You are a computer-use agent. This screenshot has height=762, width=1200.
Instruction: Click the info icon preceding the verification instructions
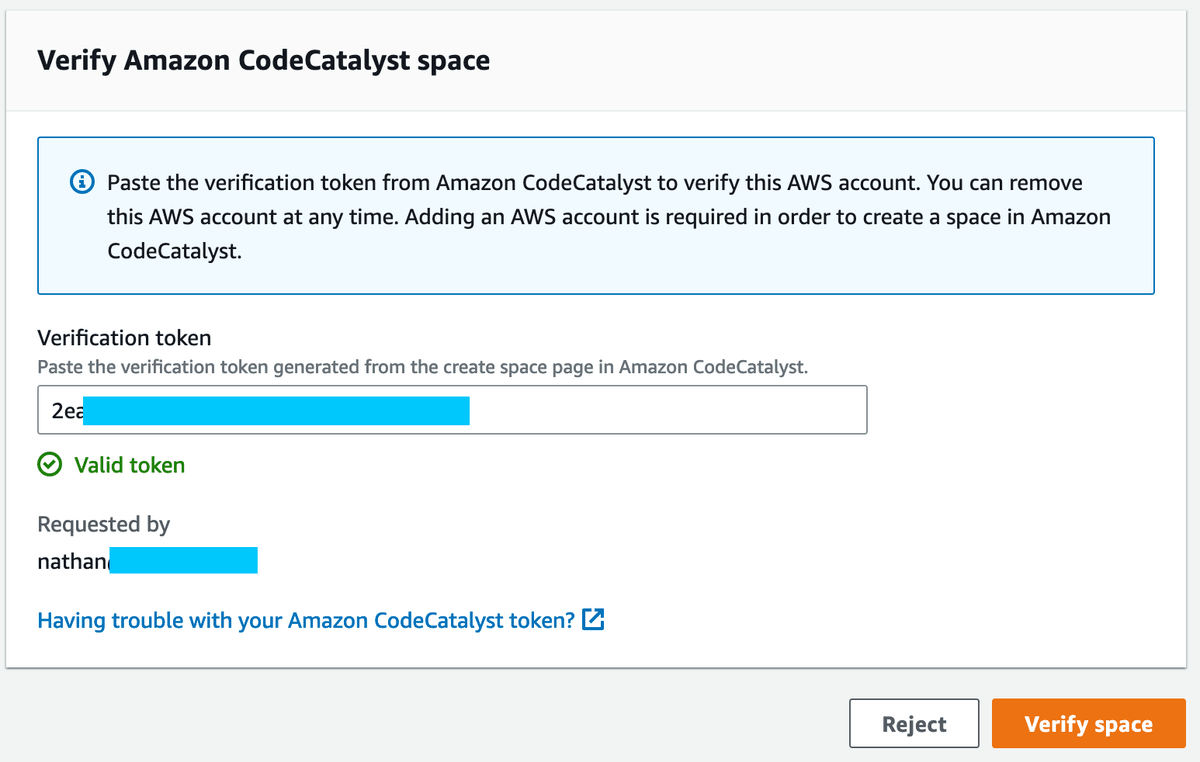81,182
